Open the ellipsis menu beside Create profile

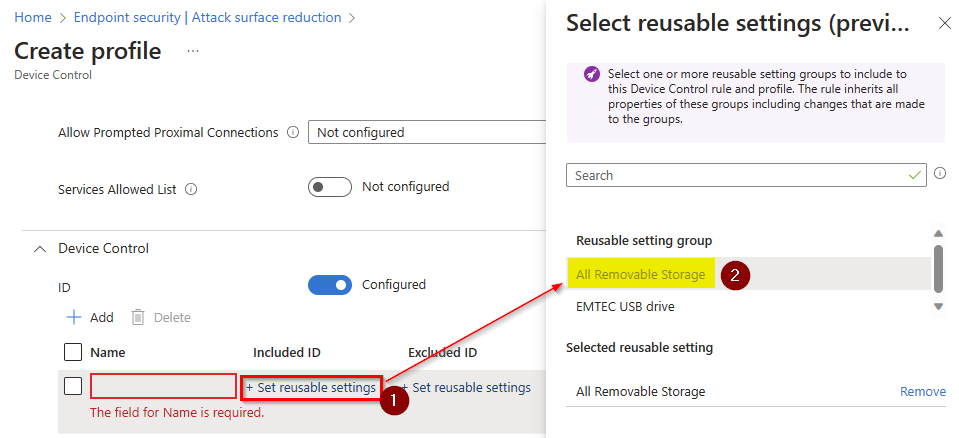tap(193, 51)
